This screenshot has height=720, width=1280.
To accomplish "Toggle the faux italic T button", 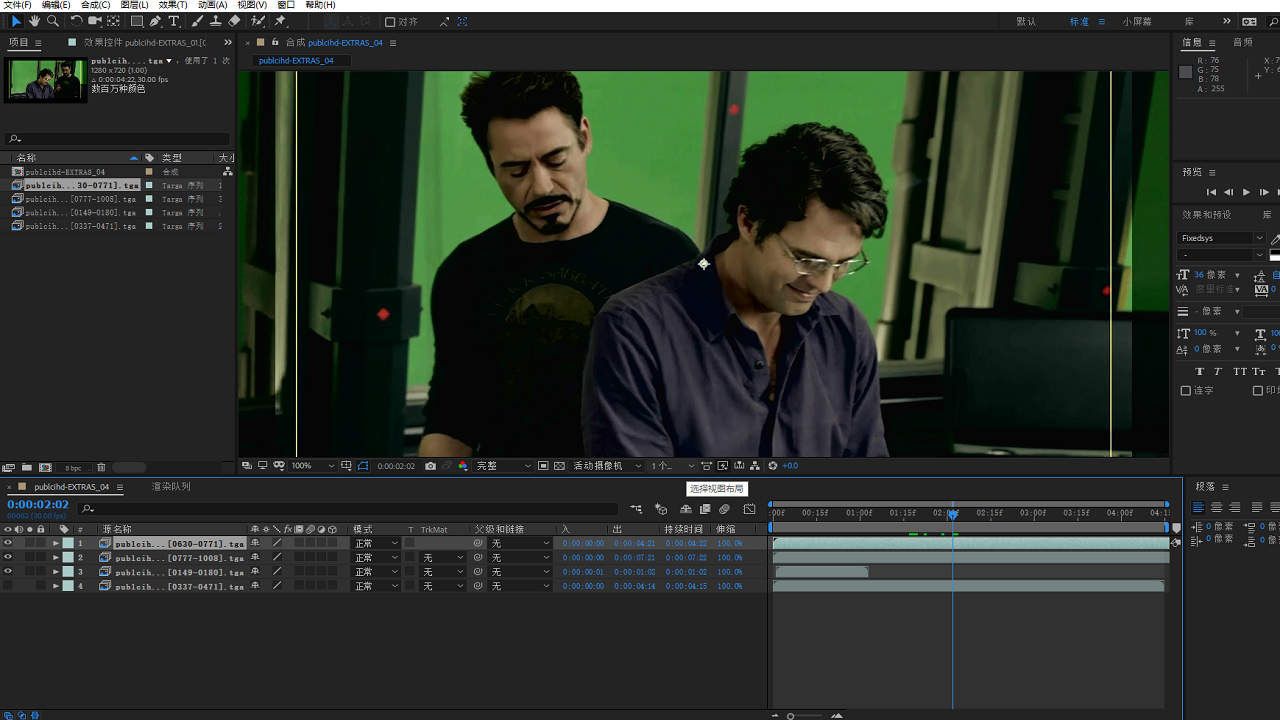I will tap(1218, 371).
